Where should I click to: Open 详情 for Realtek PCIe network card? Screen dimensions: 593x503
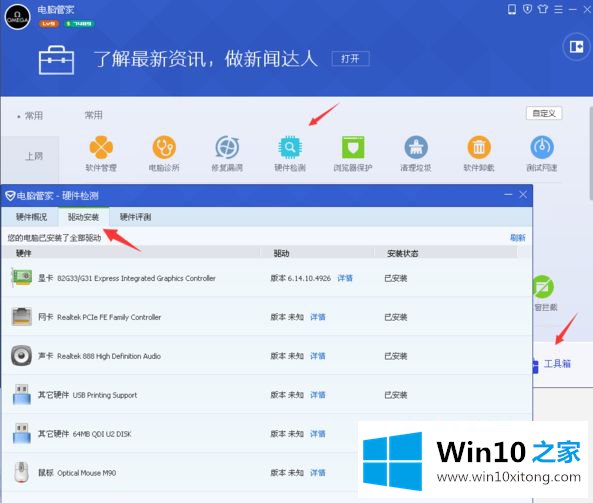tap(318, 317)
